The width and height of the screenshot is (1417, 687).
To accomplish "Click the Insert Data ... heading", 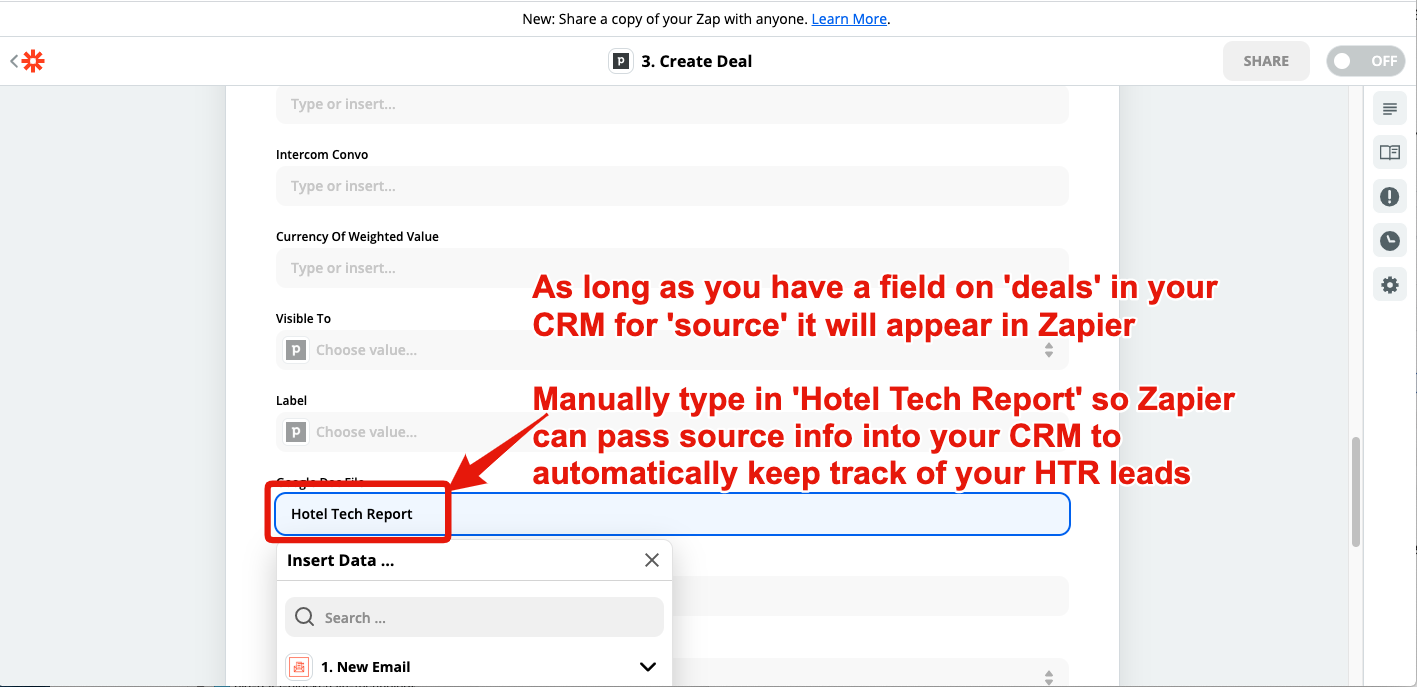I will pos(340,560).
